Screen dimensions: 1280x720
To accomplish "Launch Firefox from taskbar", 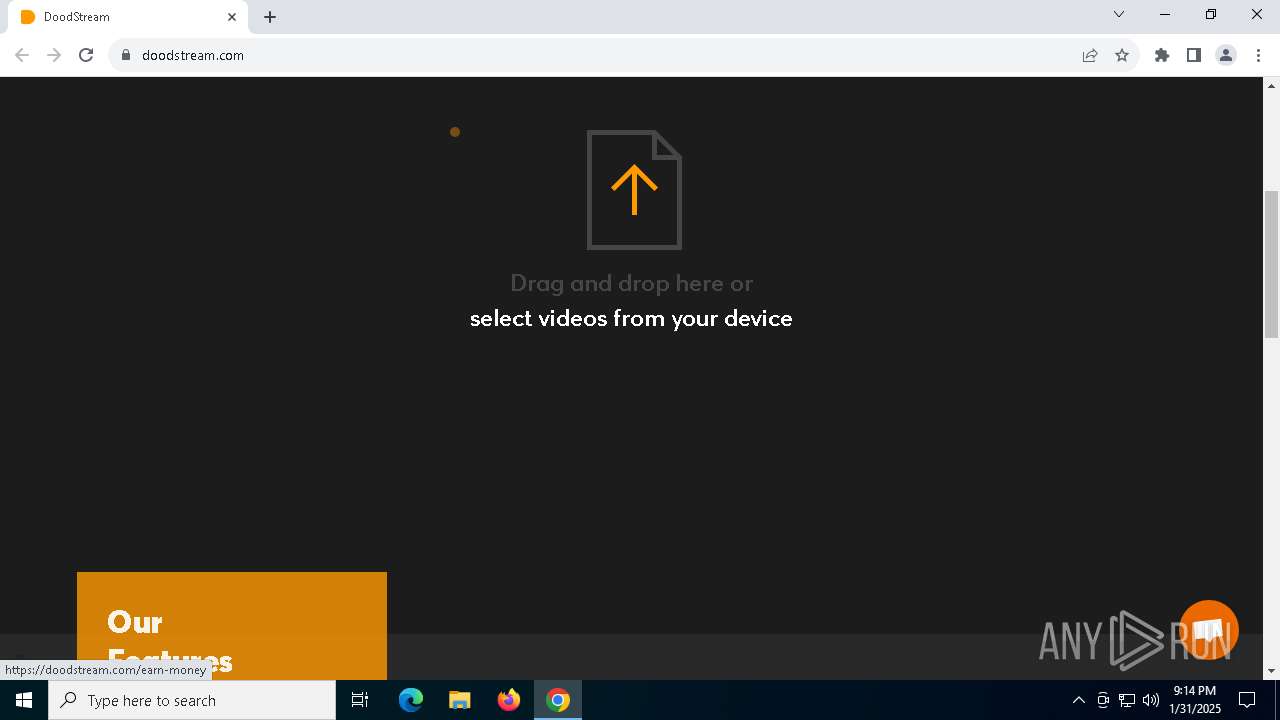I will click(x=509, y=700).
